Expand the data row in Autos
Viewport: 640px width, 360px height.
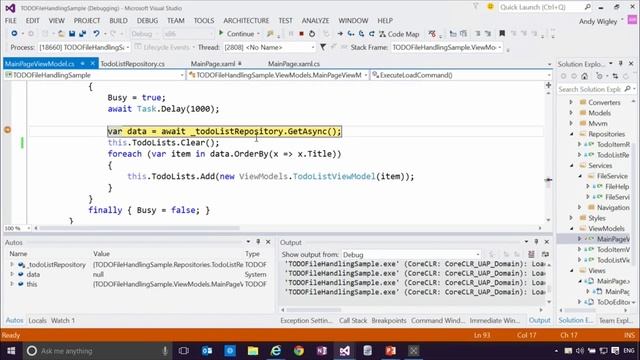(12, 274)
